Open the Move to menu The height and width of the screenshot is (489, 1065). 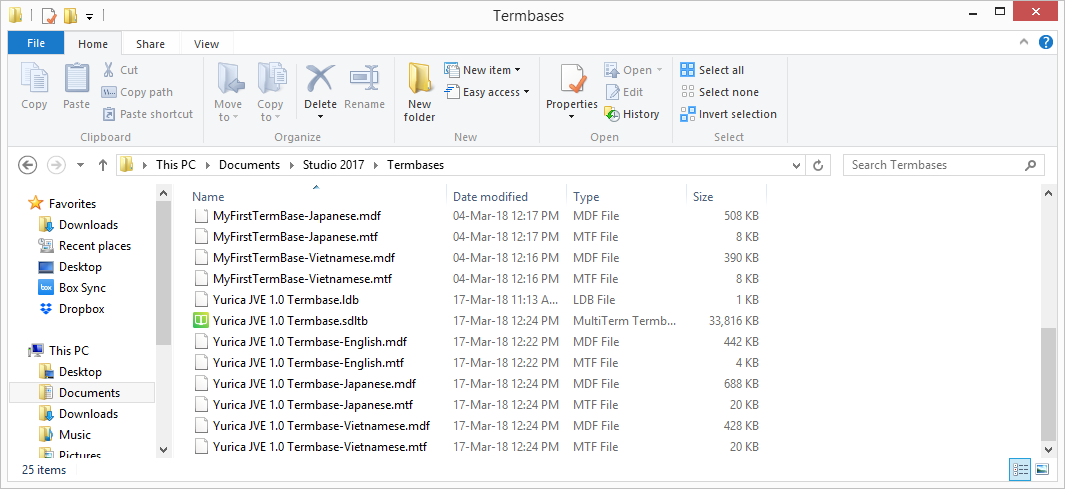tap(228, 92)
